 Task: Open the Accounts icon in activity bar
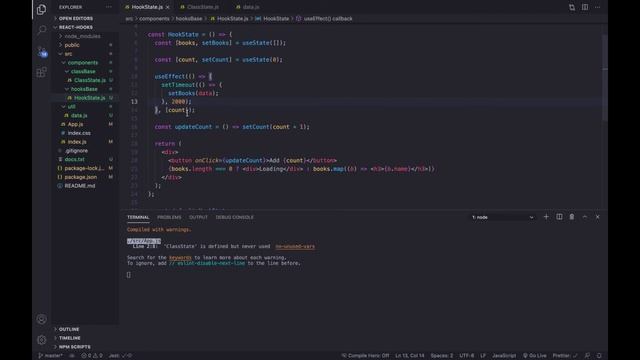[41, 319]
